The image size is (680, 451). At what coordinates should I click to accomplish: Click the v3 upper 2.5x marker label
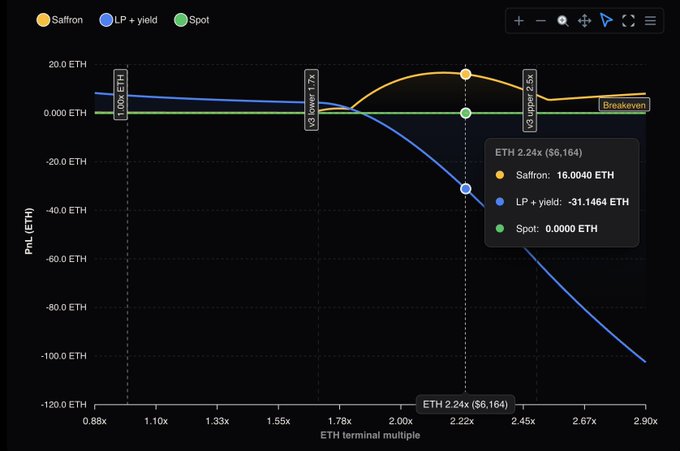pyautogui.click(x=530, y=100)
